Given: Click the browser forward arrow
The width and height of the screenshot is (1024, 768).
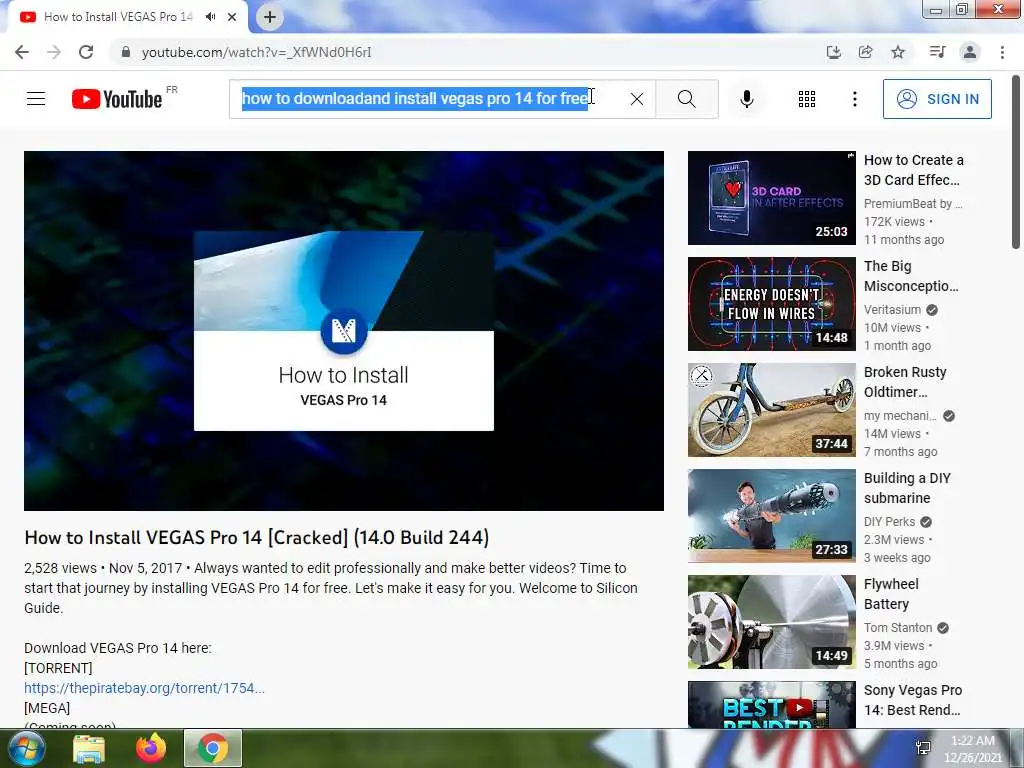Looking at the screenshot, I should tap(54, 52).
